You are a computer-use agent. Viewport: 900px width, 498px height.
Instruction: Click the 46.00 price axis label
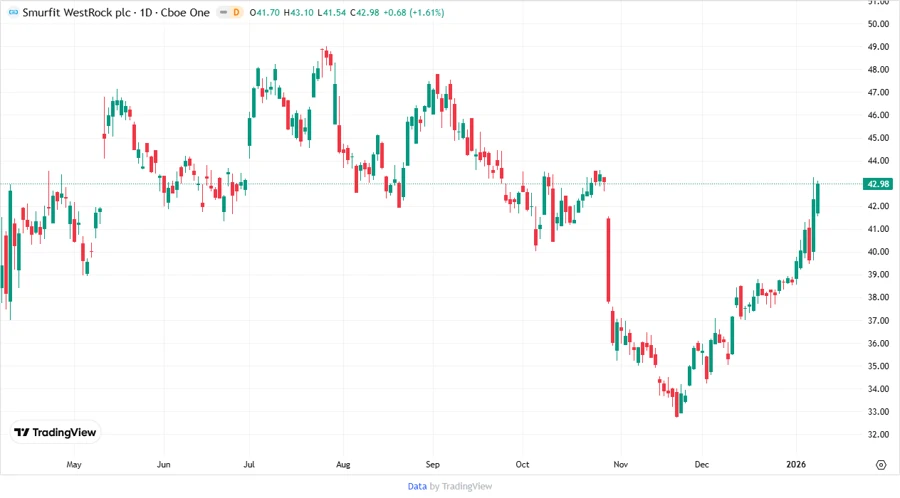878,115
